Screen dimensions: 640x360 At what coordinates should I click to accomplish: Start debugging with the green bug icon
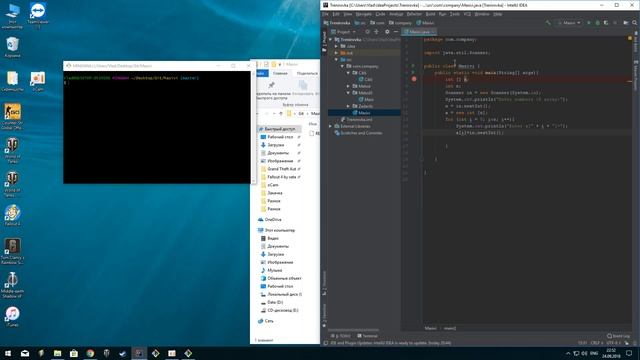pyautogui.click(x=598, y=23)
